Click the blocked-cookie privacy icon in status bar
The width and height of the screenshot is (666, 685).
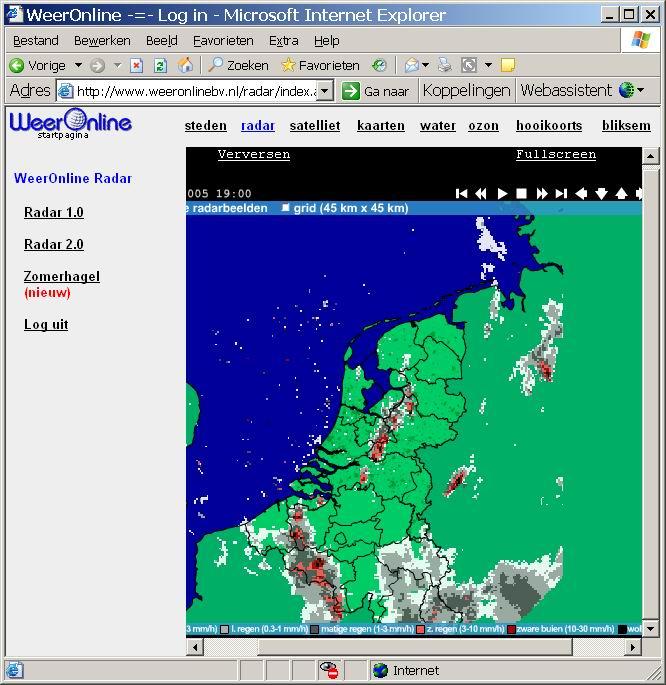[329, 670]
